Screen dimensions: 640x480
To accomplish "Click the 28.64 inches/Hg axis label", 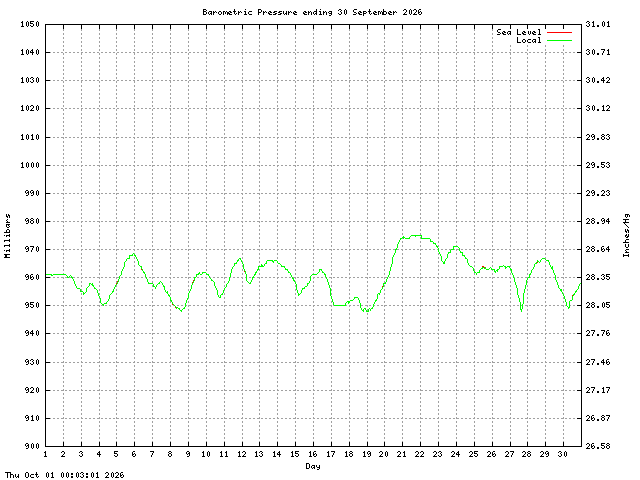I will pos(598,249).
